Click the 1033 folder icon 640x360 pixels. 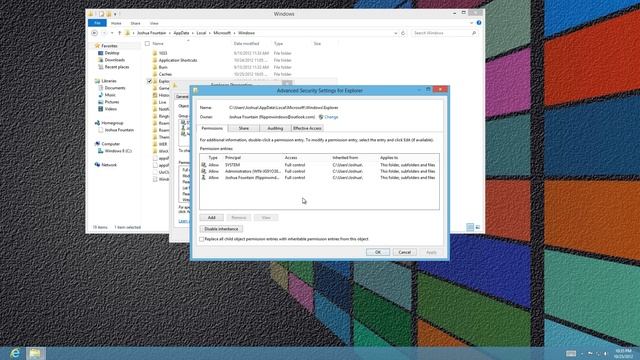(155, 53)
